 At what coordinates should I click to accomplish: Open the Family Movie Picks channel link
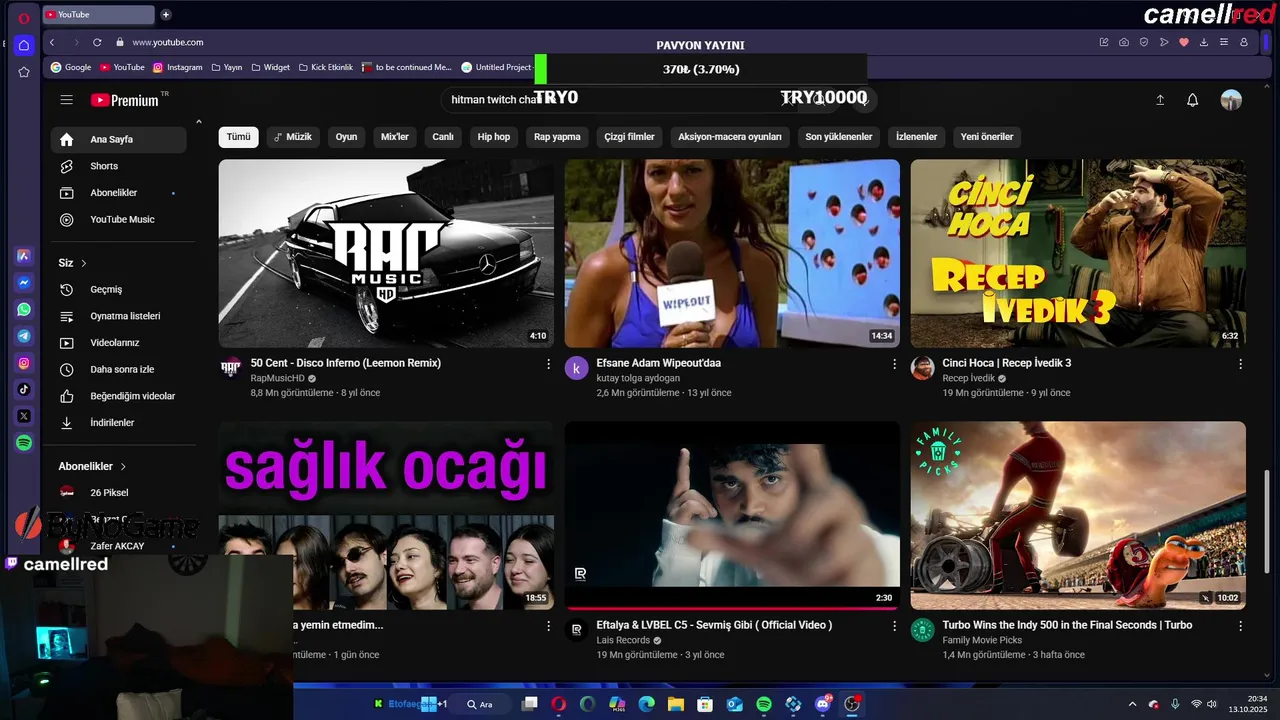coord(982,640)
